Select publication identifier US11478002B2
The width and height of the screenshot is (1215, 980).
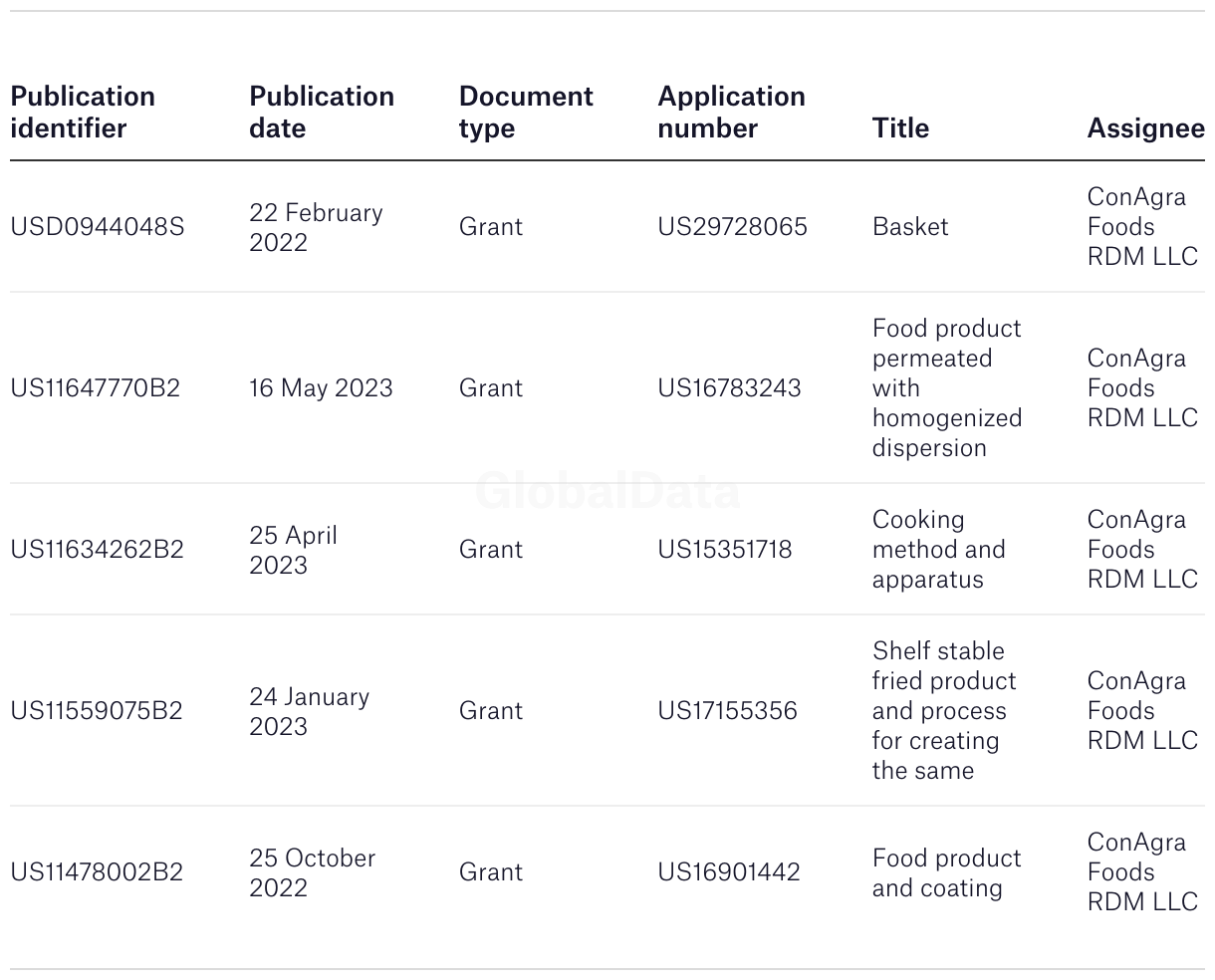[x=97, y=872]
